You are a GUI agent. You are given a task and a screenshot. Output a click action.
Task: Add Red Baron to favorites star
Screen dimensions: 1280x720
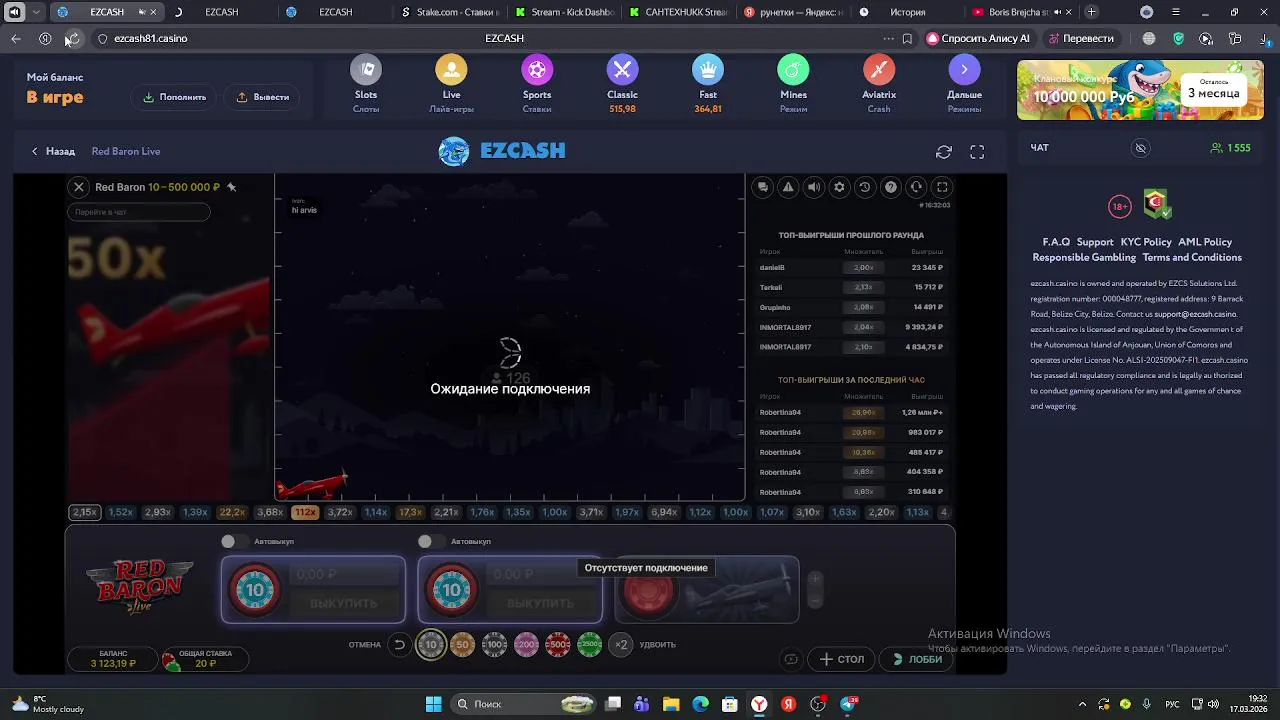coord(231,187)
